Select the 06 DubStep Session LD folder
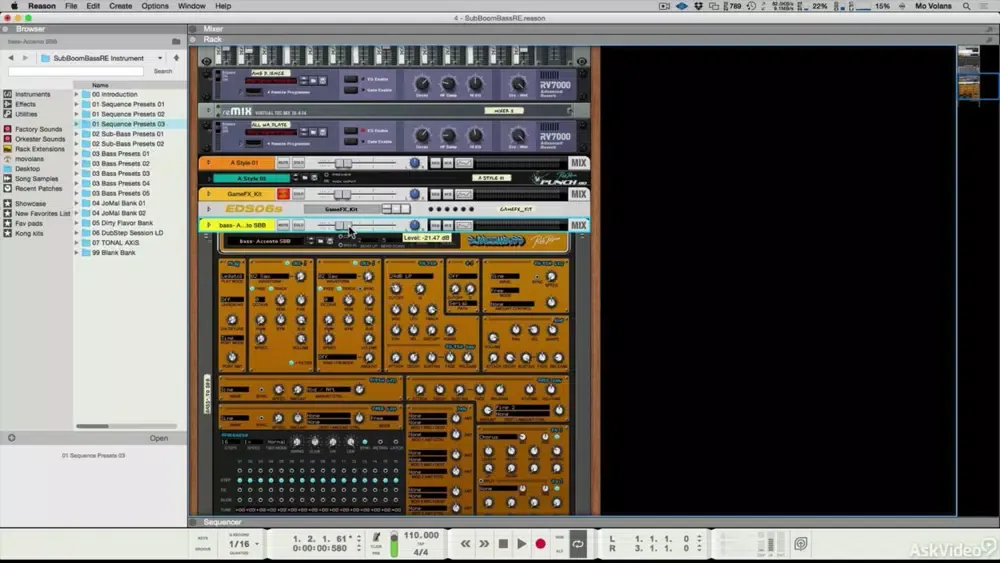 pos(128,233)
